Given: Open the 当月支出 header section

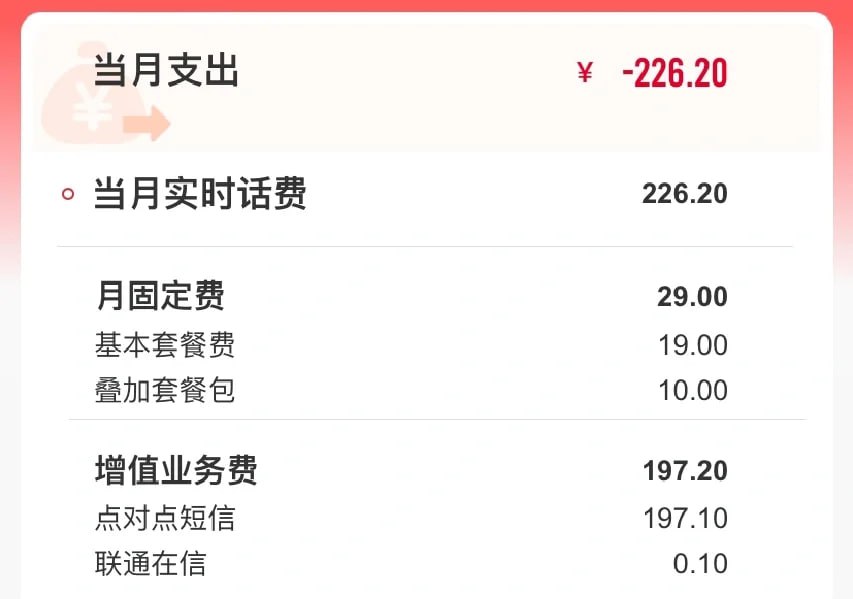Looking at the screenshot, I should [x=163, y=70].
